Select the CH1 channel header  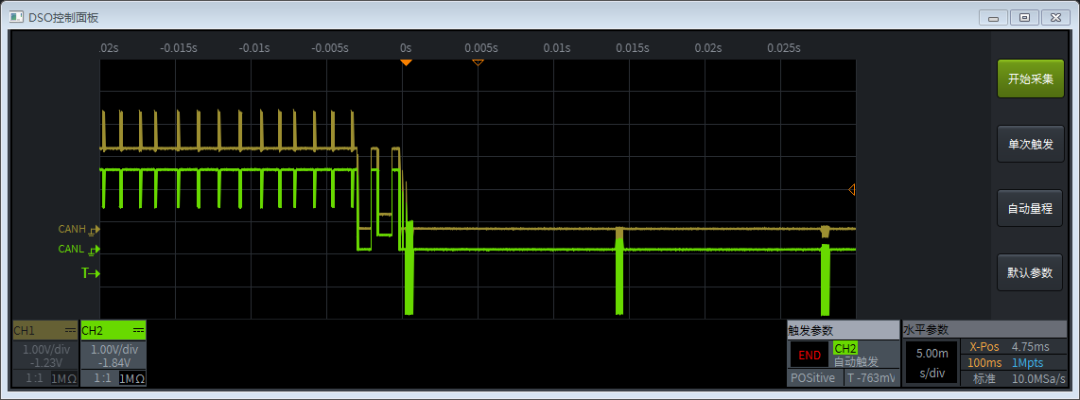click(45, 331)
